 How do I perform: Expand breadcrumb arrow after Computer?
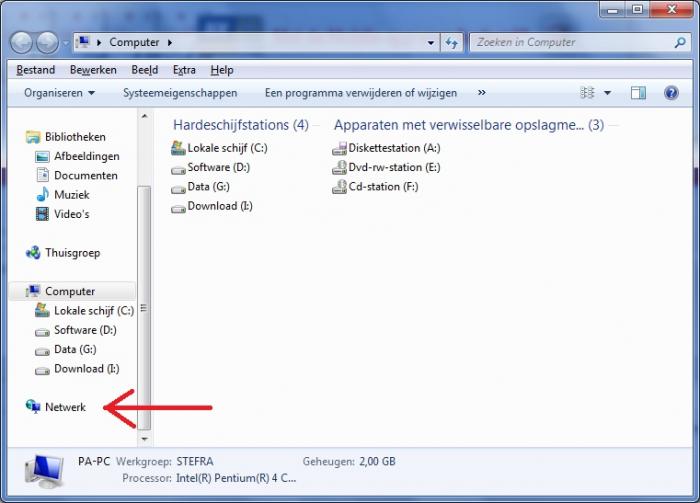pyautogui.click(x=170, y=42)
